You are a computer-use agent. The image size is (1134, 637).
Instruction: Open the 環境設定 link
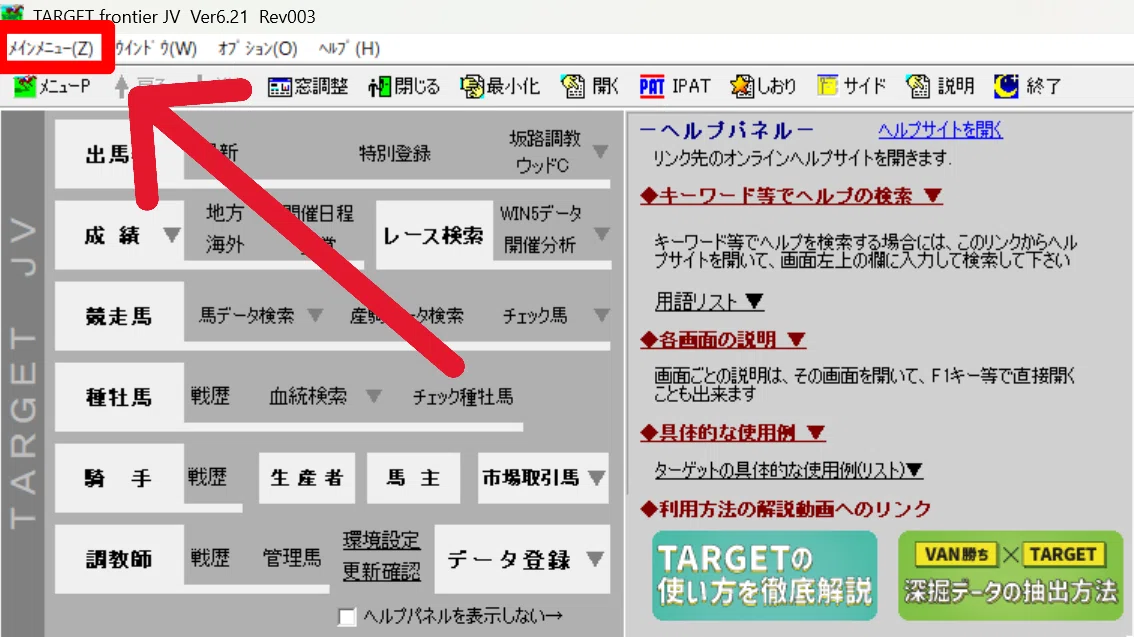click(381, 540)
